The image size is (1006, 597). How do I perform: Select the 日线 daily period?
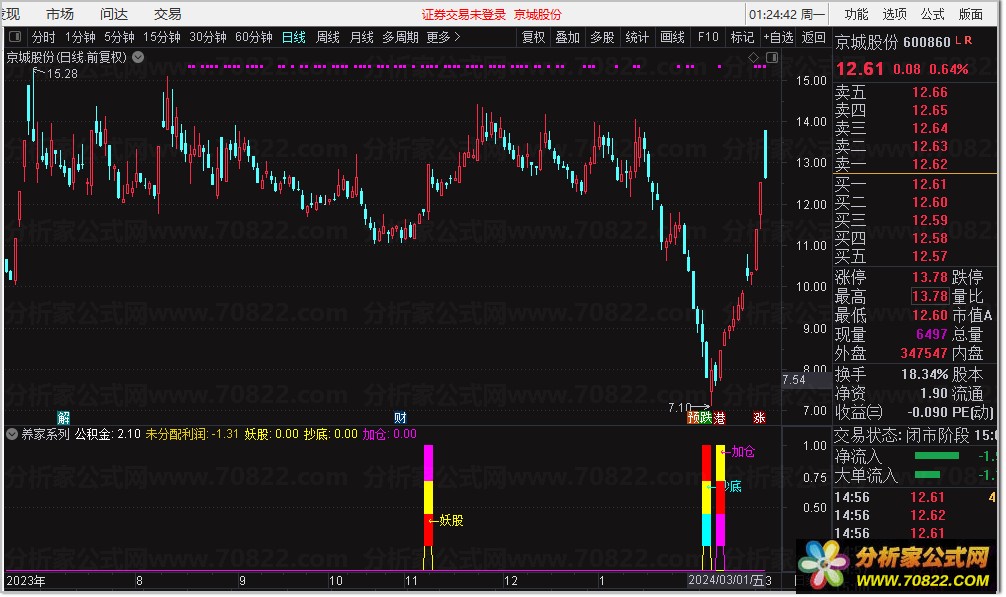[294, 37]
